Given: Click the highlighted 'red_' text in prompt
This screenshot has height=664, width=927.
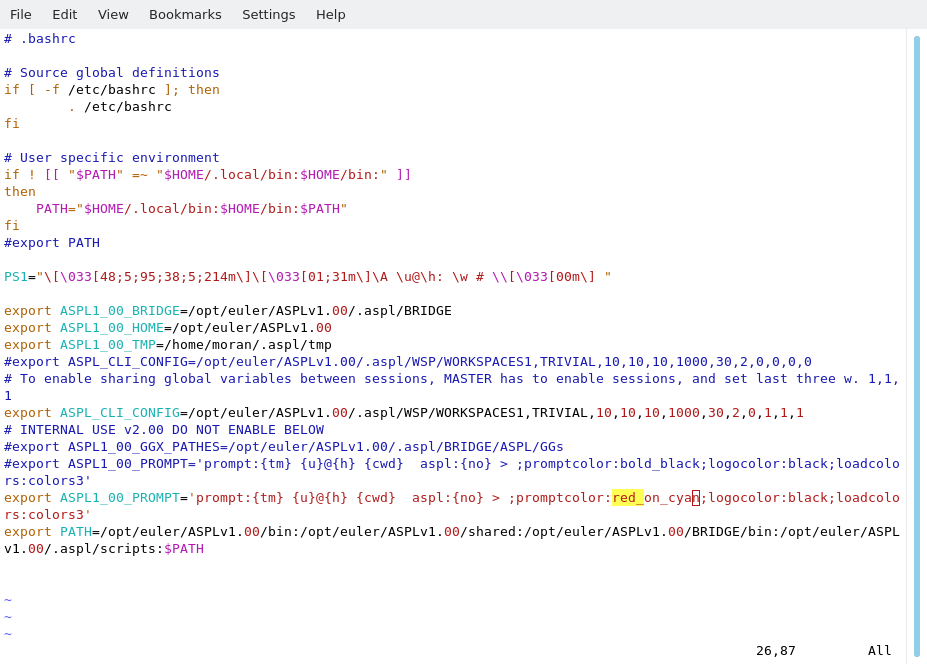Looking at the screenshot, I should [x=627, y=498].
